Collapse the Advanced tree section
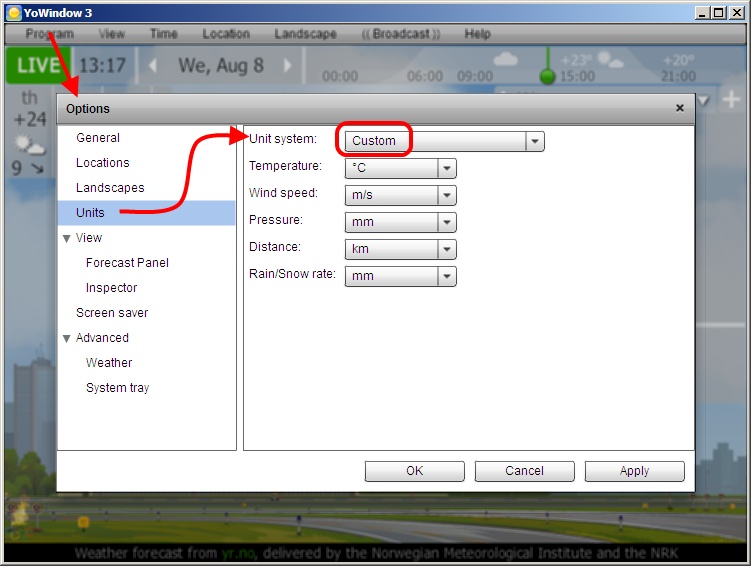The height and width of the screenshot is (566, 751). click(x=67, y=339)
